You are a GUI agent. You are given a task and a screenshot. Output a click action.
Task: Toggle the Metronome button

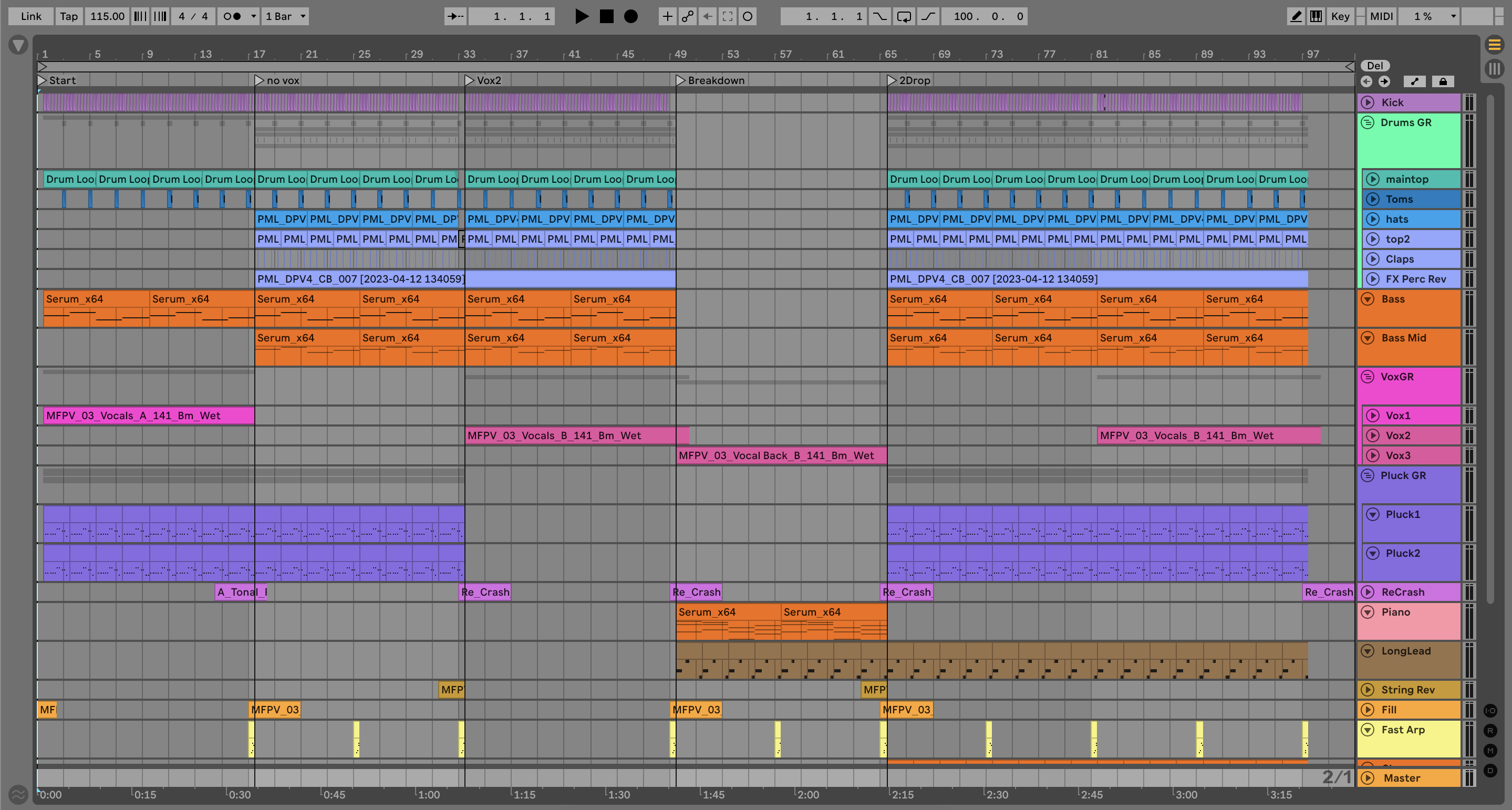click(x=233, y=16)
